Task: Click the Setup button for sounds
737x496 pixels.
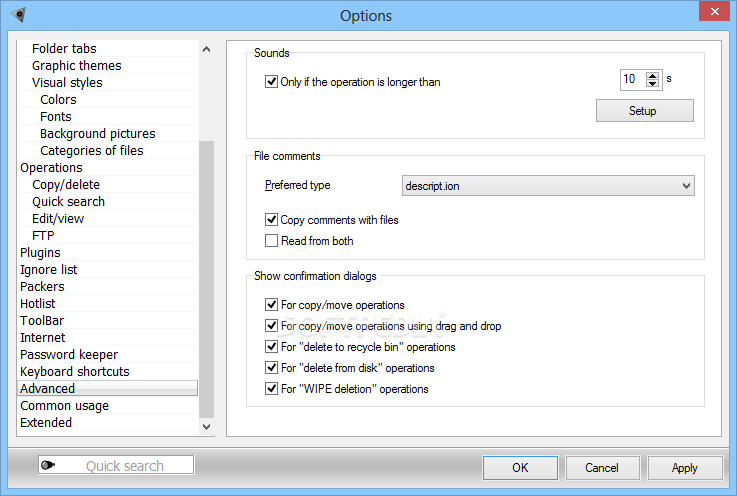Action: 645,110
